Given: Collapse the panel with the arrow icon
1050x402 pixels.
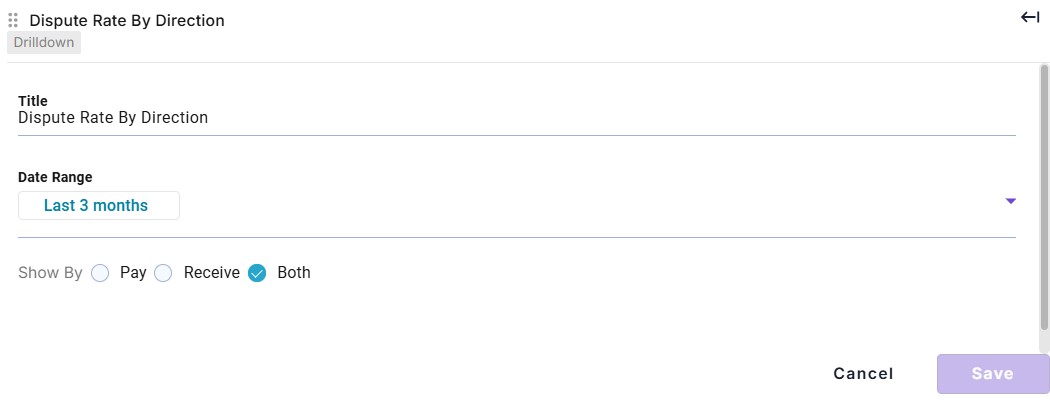Looking at the screenshot, I should click(x=1030, y=17).
